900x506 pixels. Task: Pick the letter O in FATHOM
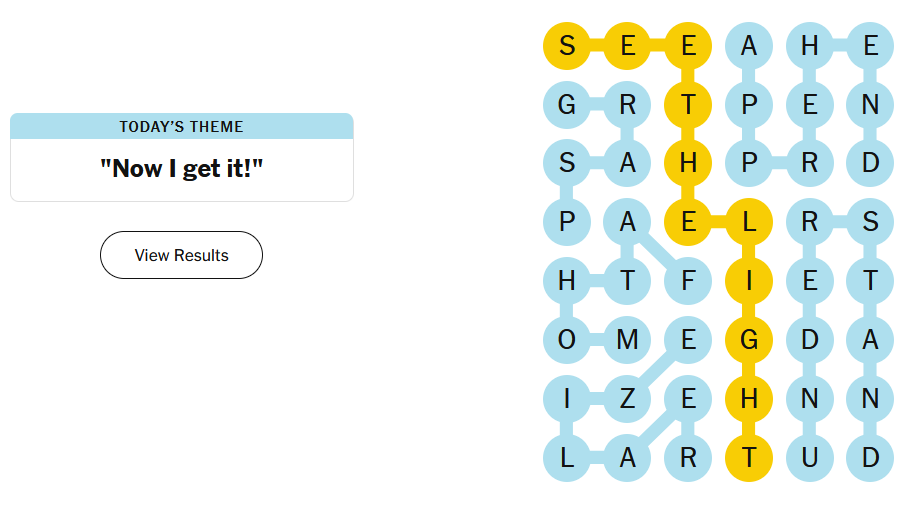tap(567, 340)
